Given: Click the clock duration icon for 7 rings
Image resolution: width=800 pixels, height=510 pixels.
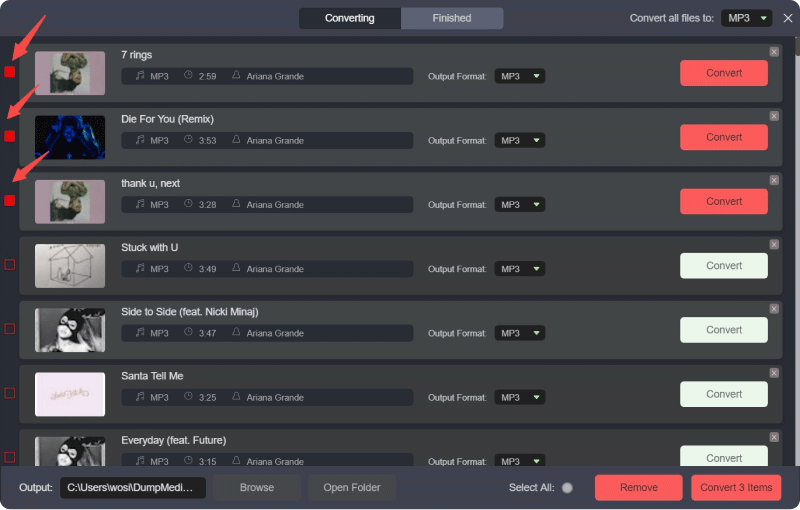Looking at the screenshot, I should point(188,75).
